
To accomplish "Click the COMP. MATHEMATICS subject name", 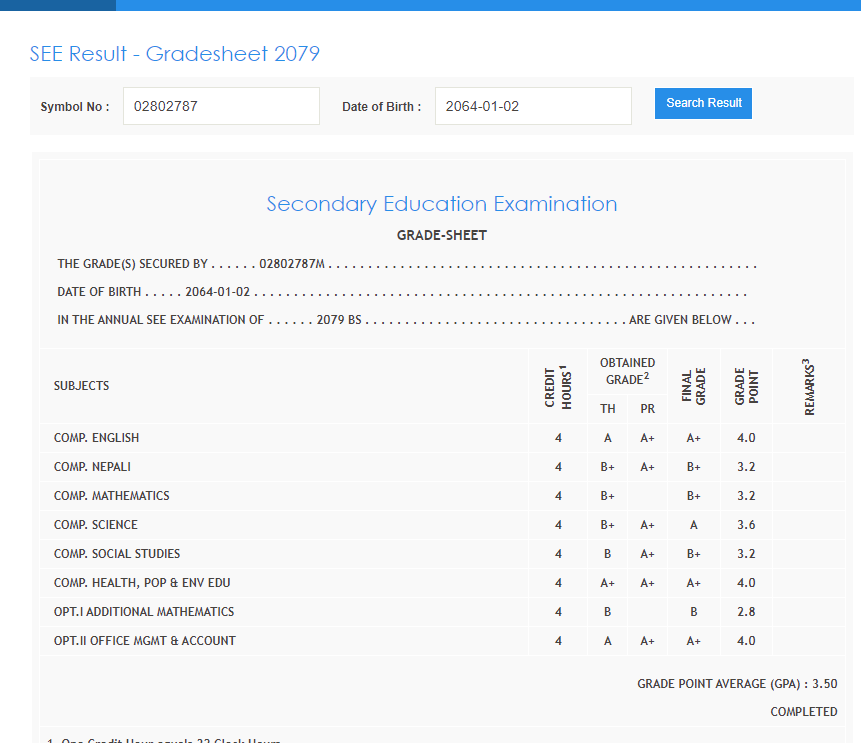I will 112,496.
